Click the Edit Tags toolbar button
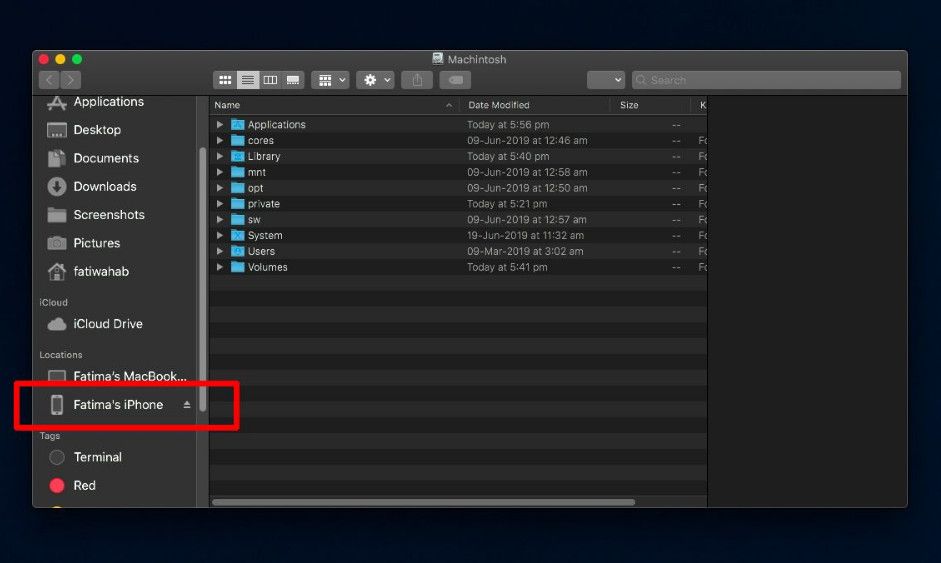 [x=455, y=80]
